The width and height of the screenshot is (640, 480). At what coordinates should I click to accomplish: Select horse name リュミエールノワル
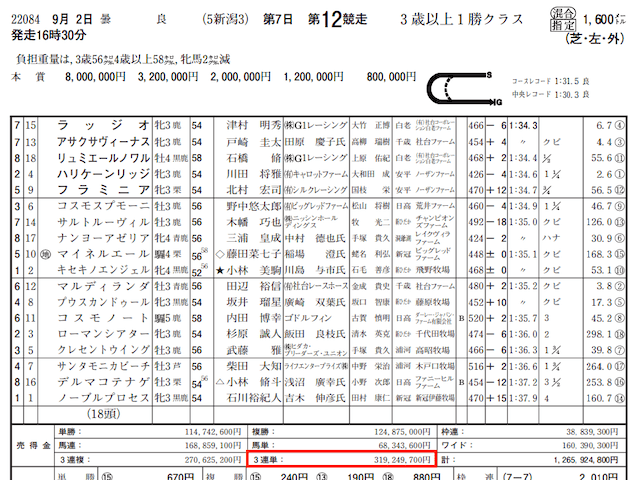103,158
